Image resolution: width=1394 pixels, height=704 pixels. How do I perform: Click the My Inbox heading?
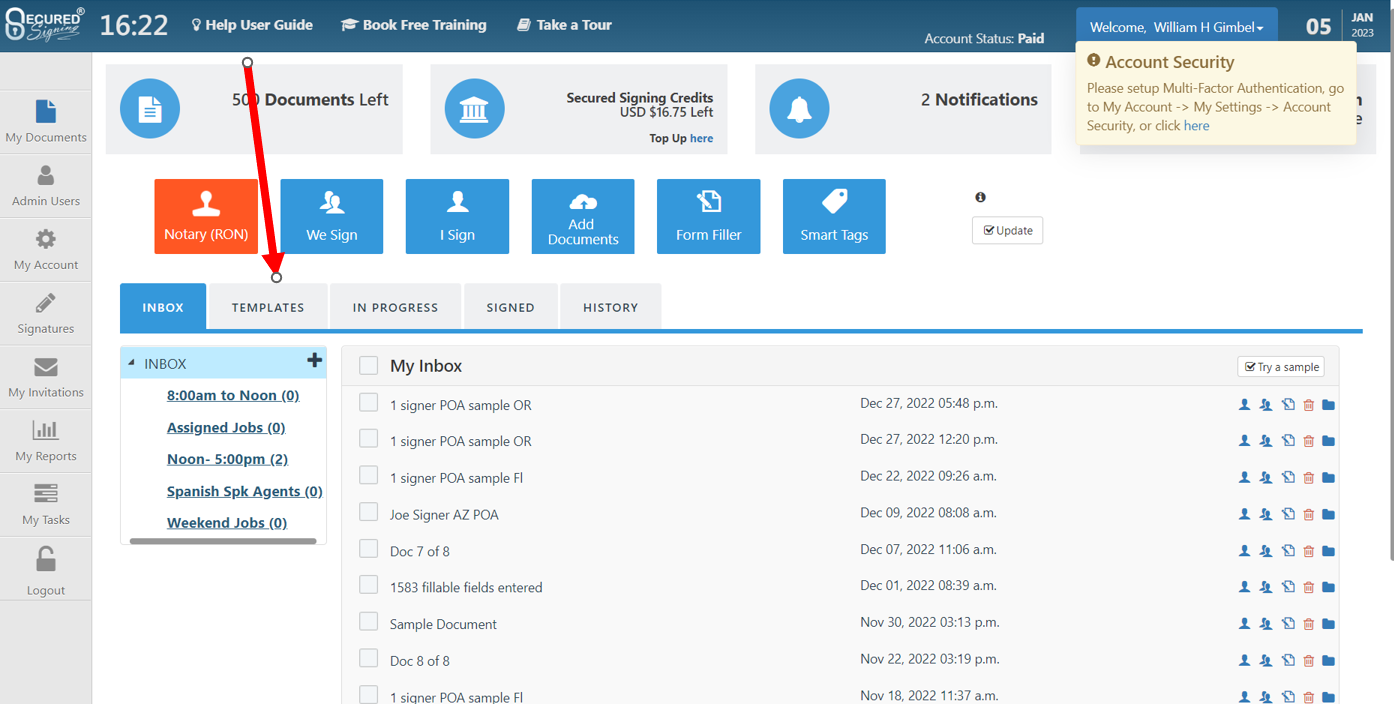[x=426, y=366]
